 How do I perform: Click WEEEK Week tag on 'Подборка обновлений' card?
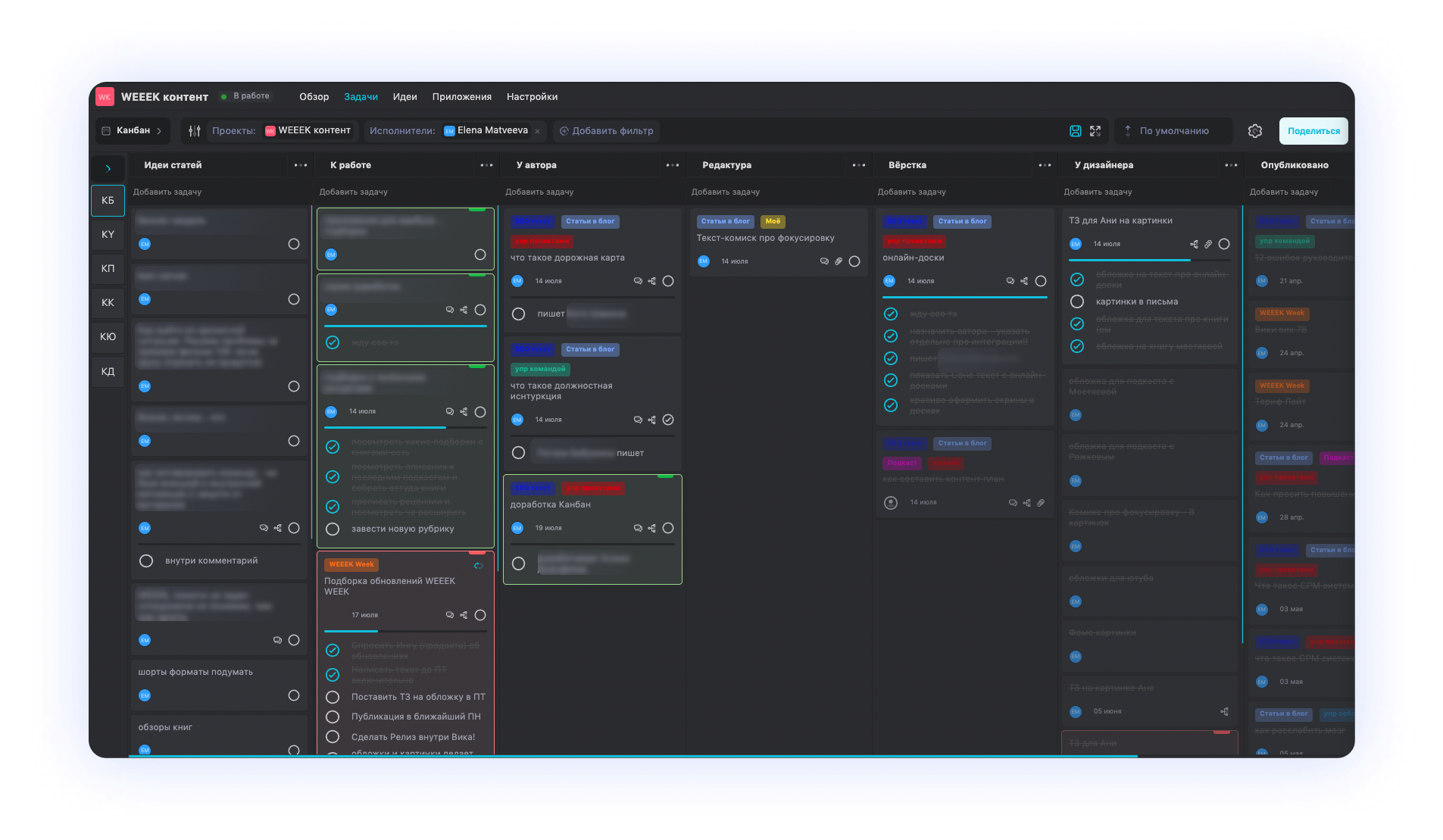(351, 565)
